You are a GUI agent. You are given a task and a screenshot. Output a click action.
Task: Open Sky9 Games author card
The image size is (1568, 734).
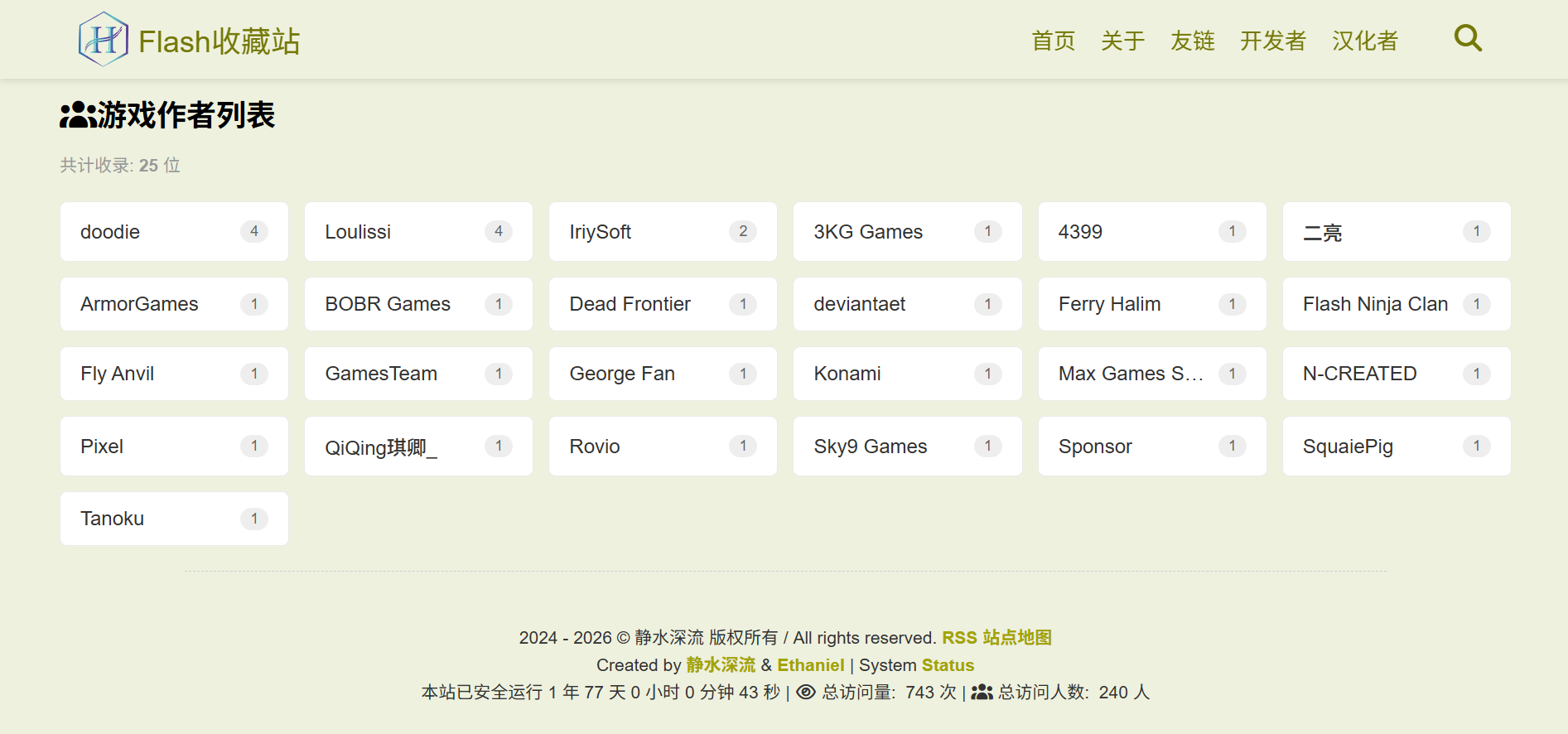(907, 447)
